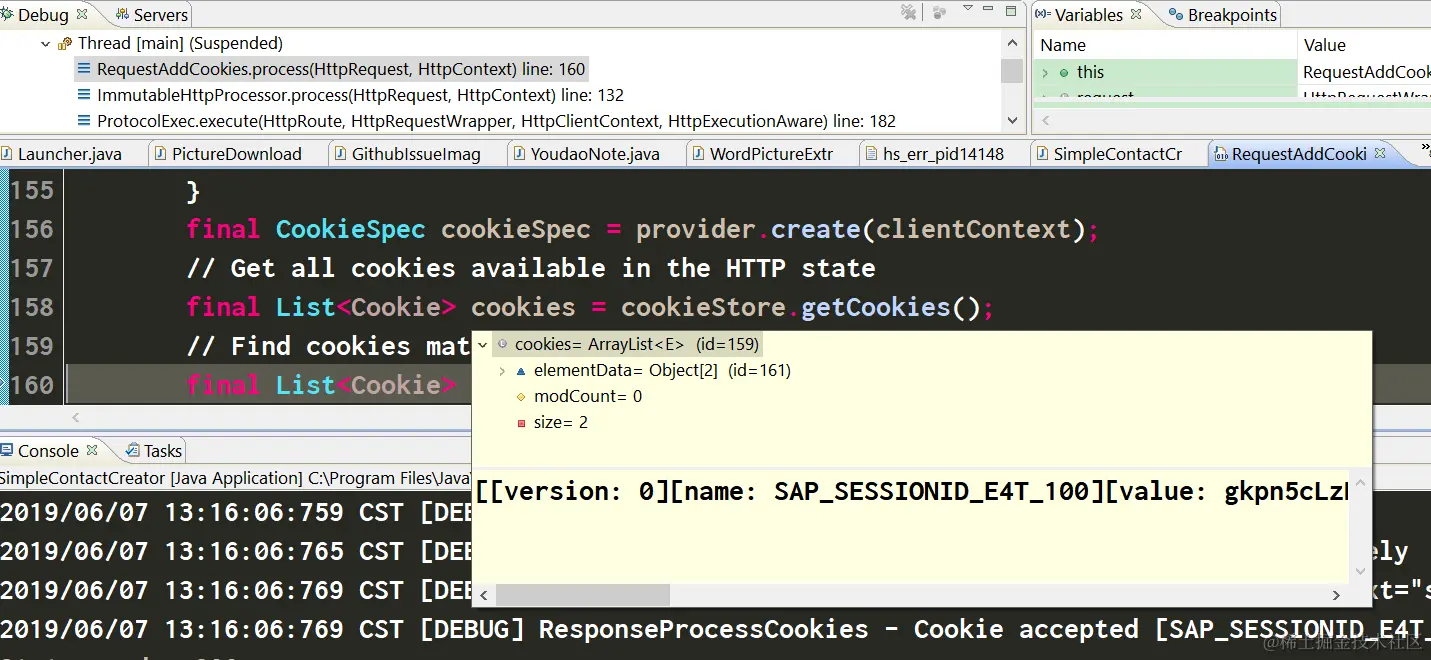Click the size field red square icon
1431x660 pixels.
point(521,423)
